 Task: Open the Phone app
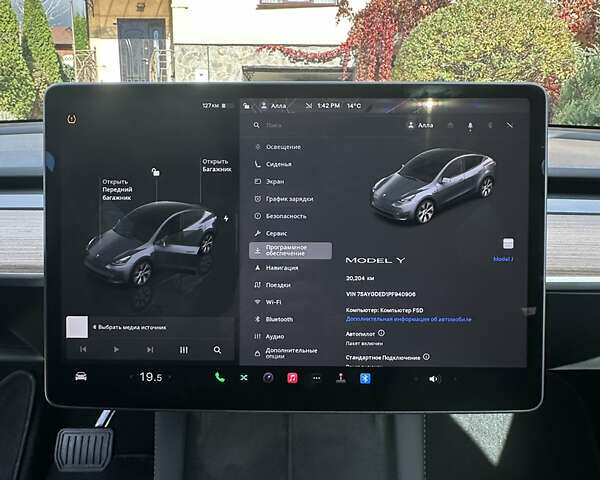220,378
